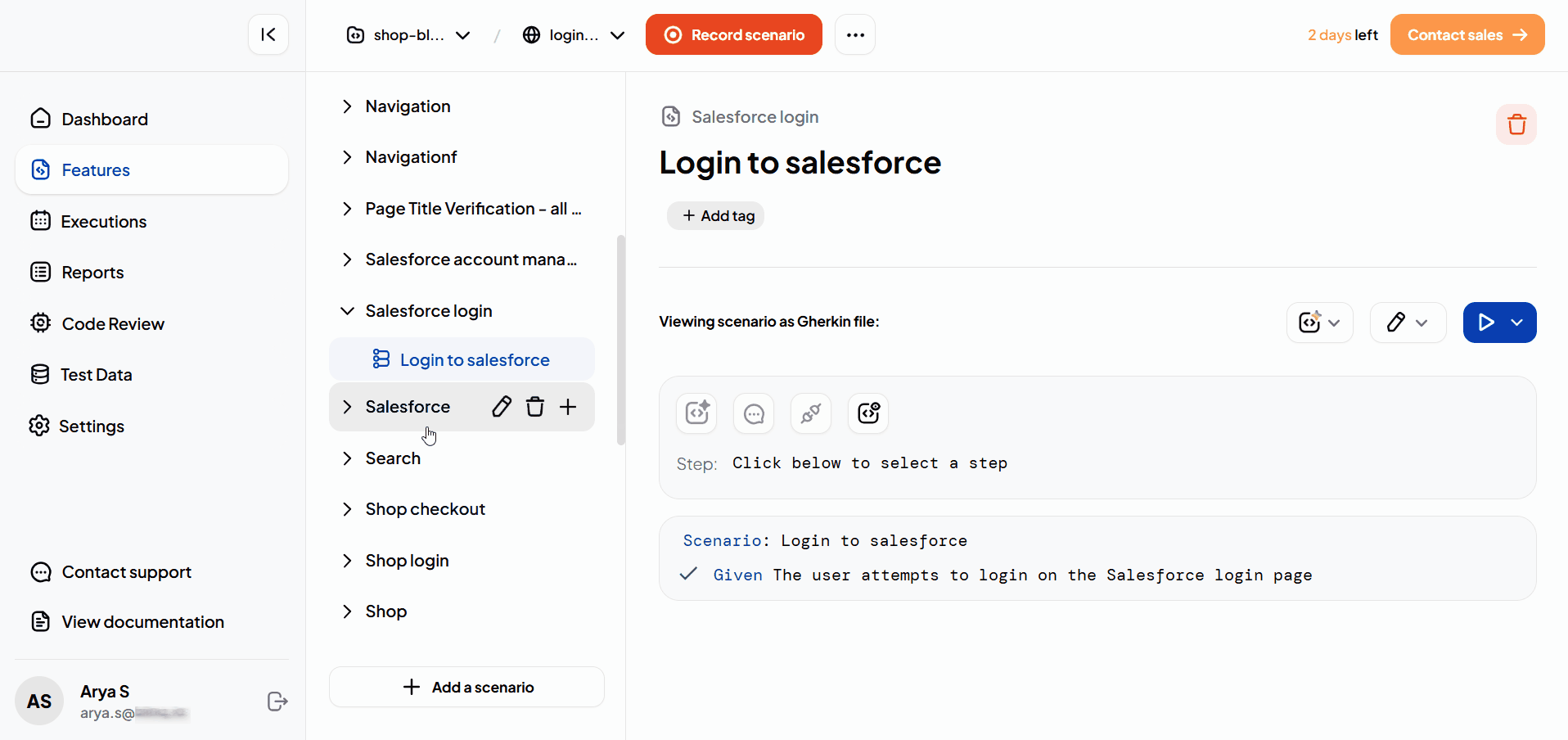
Task: Select the Given step line in scenario
Action: 1012,575
